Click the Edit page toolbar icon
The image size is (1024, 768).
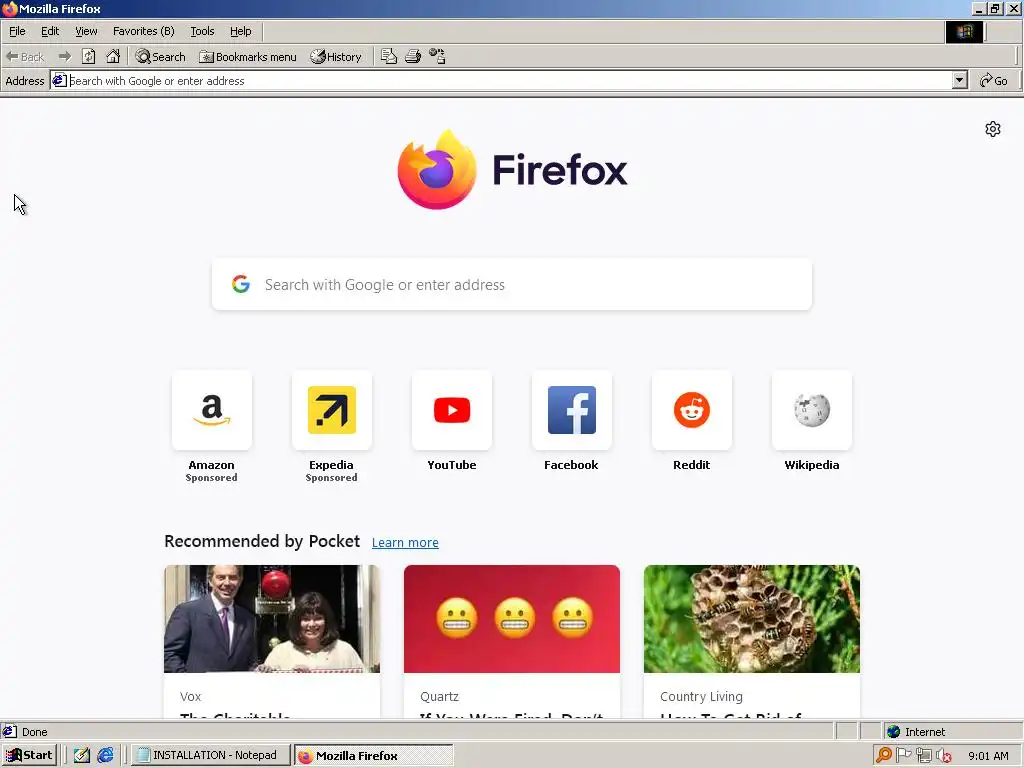coord(389,57)
